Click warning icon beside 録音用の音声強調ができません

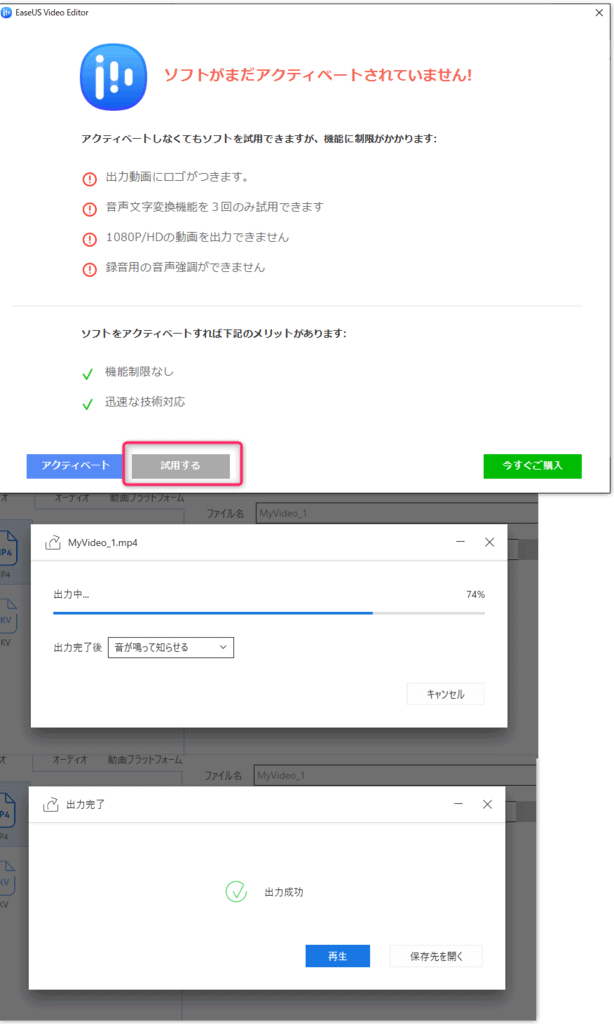[90, 268]
